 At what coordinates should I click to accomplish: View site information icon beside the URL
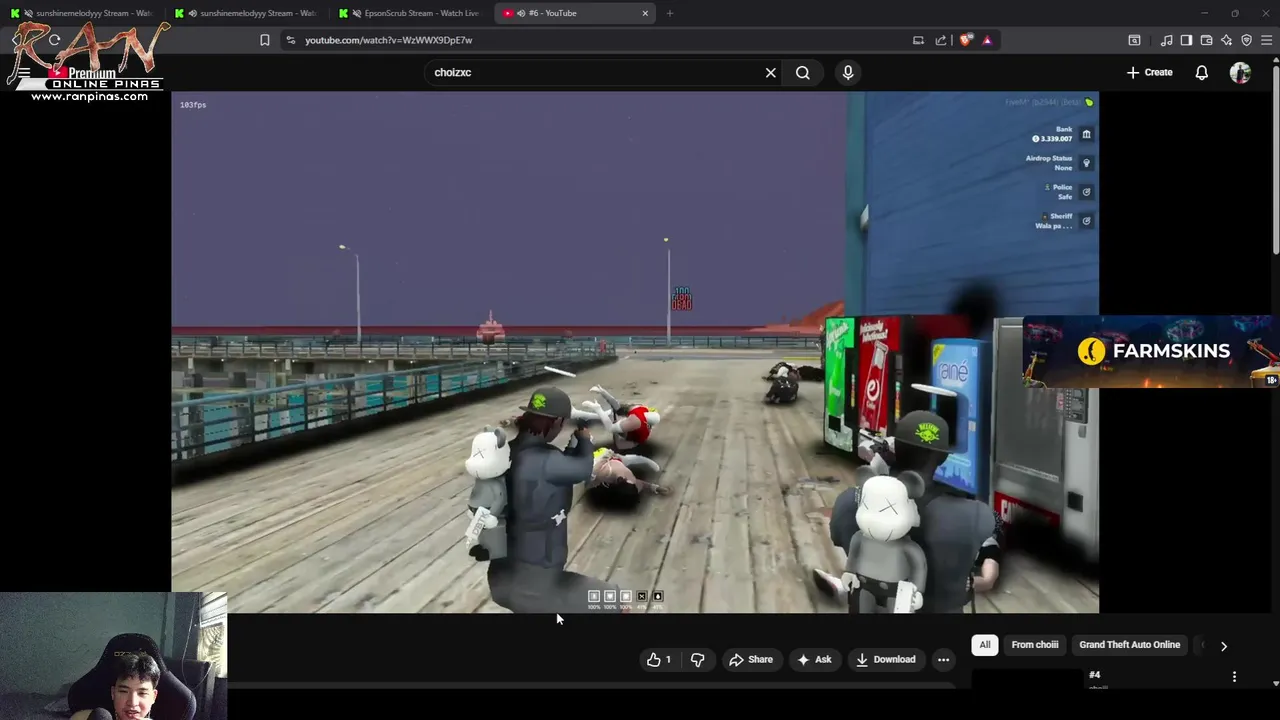point(290,40)
